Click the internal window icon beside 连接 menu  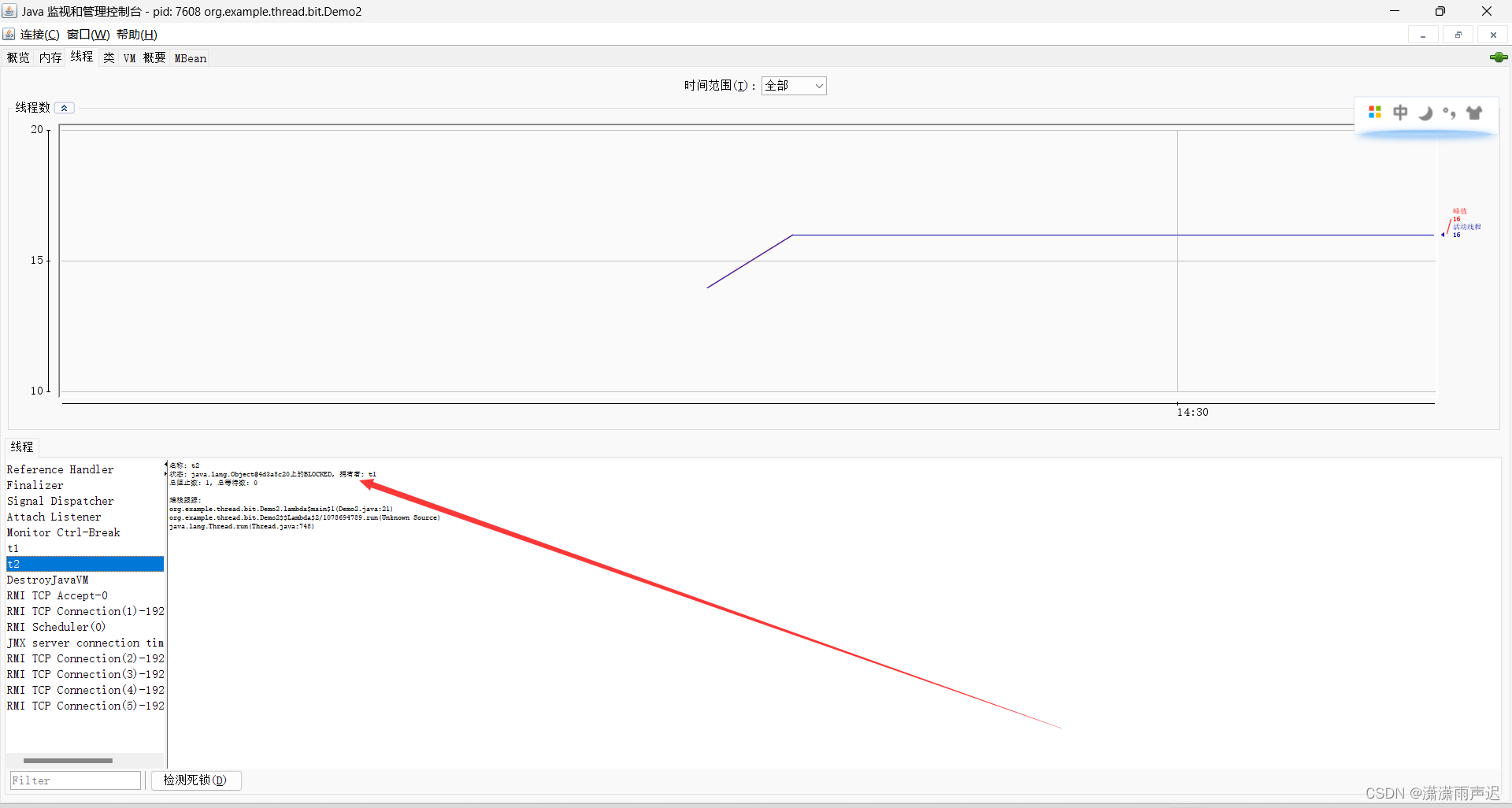9,35
